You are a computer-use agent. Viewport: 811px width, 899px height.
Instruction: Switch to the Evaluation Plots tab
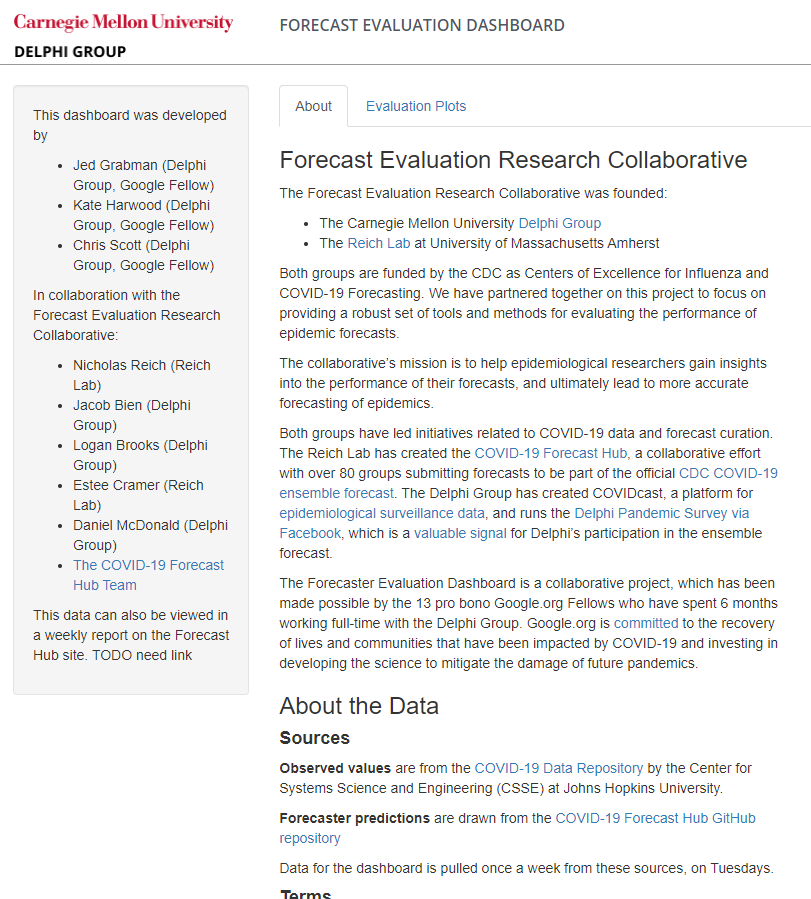tap(416, 106)
